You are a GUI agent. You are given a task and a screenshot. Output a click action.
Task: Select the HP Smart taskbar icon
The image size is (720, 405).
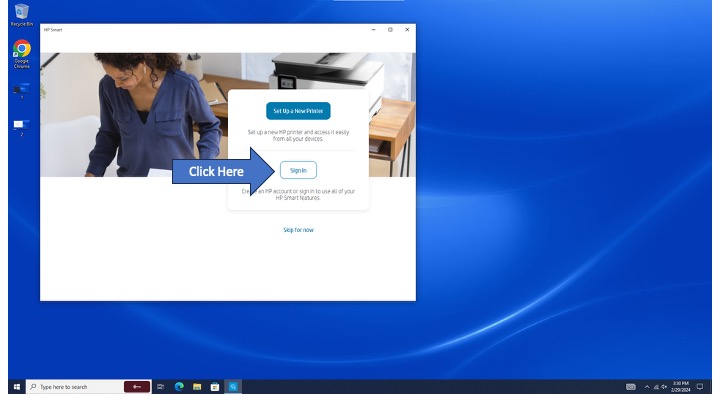[233, 387]
